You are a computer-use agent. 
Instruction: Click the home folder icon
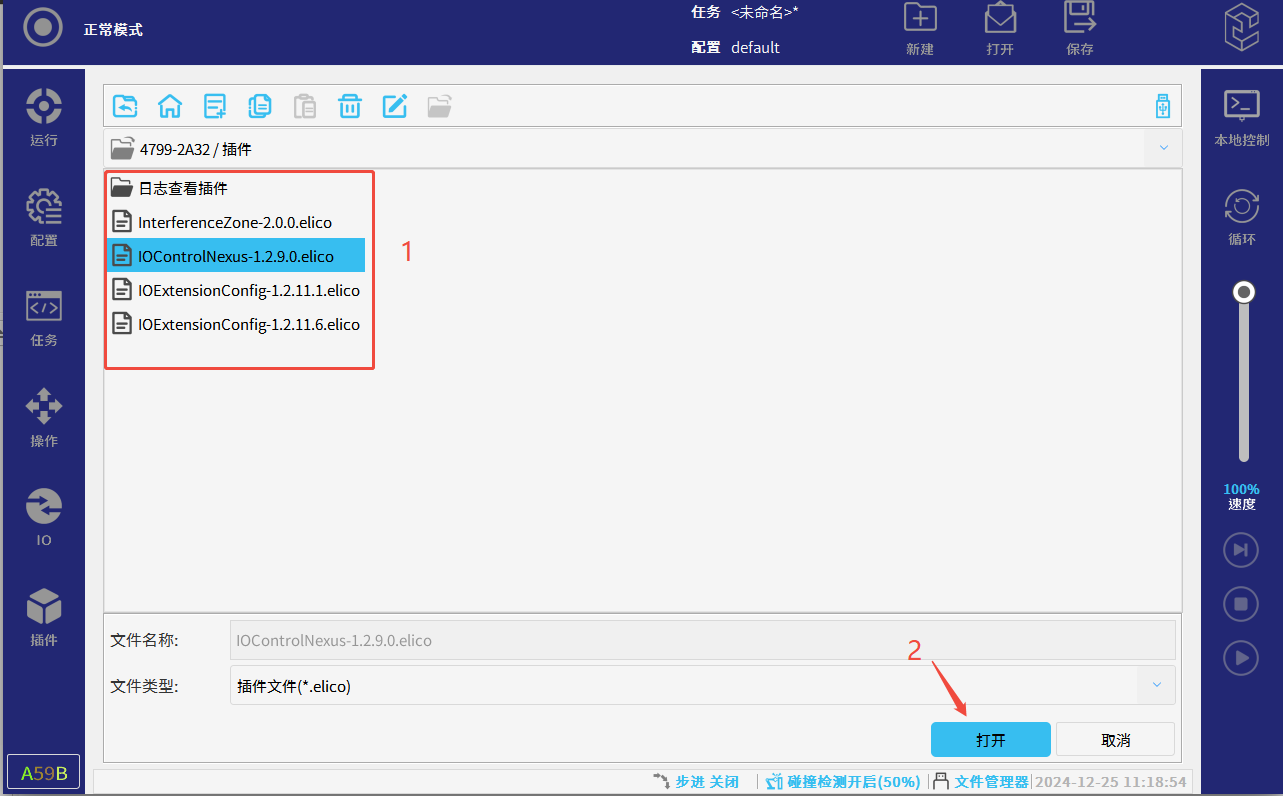pyautogui.click(x=170, y=106)
